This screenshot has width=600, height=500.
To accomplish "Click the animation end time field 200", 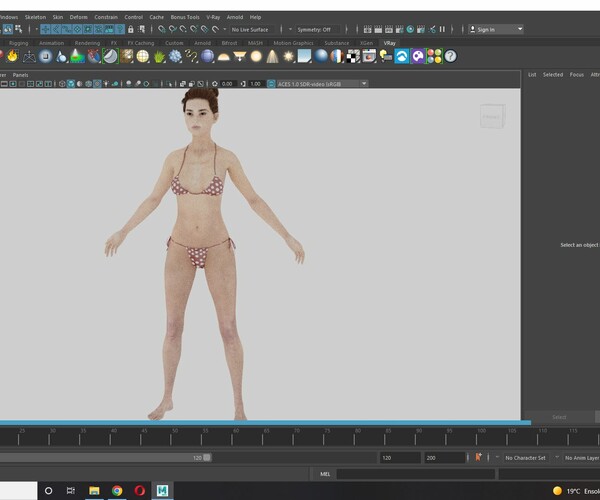I will coord(445,458).
